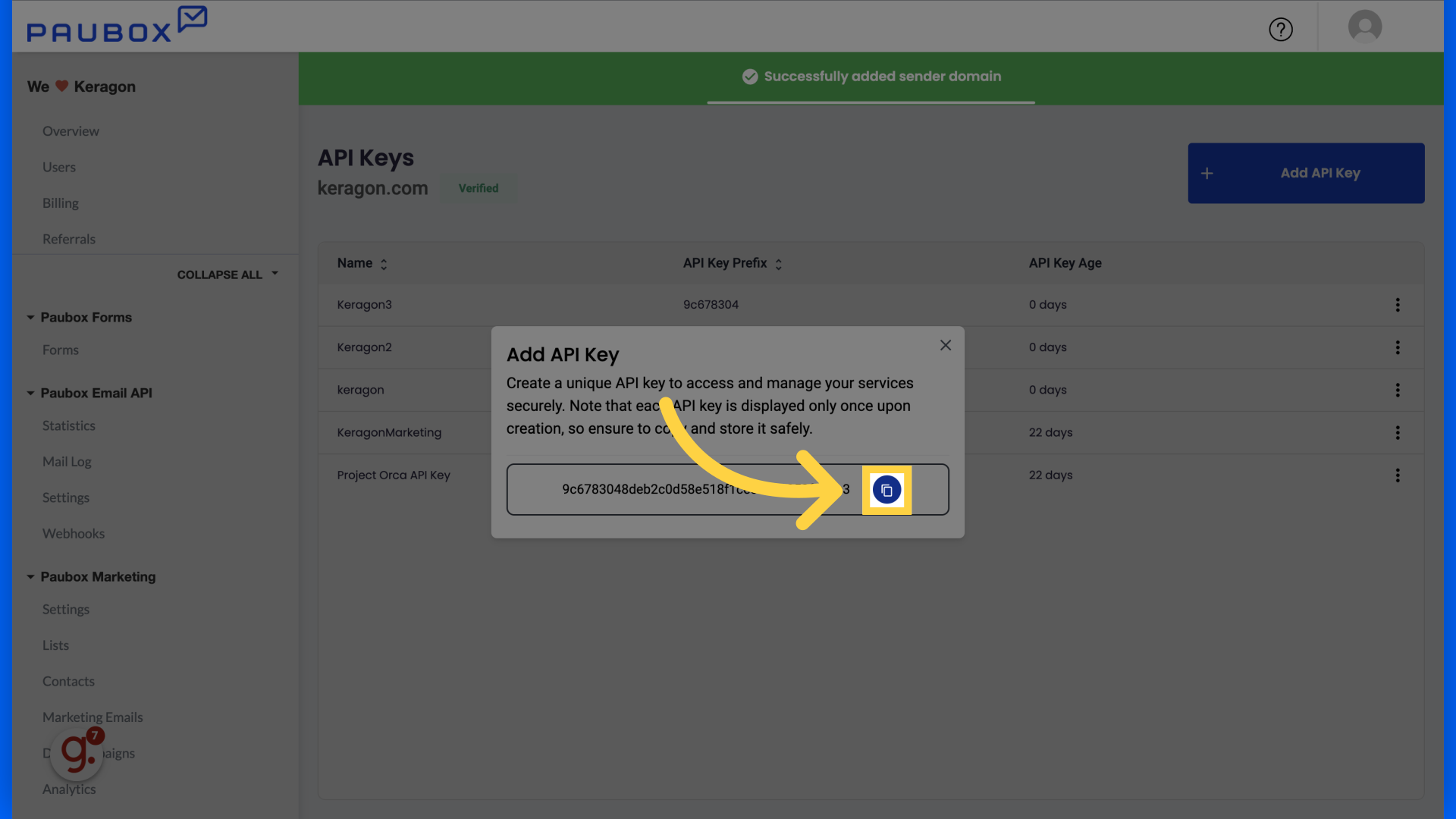Open the help question mark icon
The height and width of the screenshot is (819, 1456).
[x=1281, y=30]
